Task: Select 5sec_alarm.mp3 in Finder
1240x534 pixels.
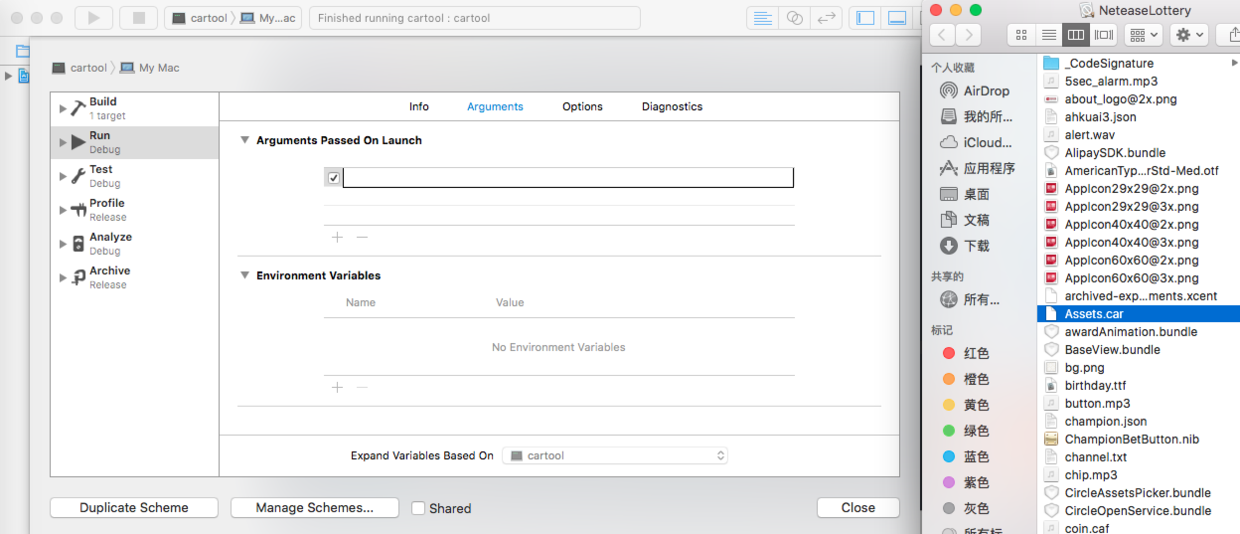Action: 1140,81
